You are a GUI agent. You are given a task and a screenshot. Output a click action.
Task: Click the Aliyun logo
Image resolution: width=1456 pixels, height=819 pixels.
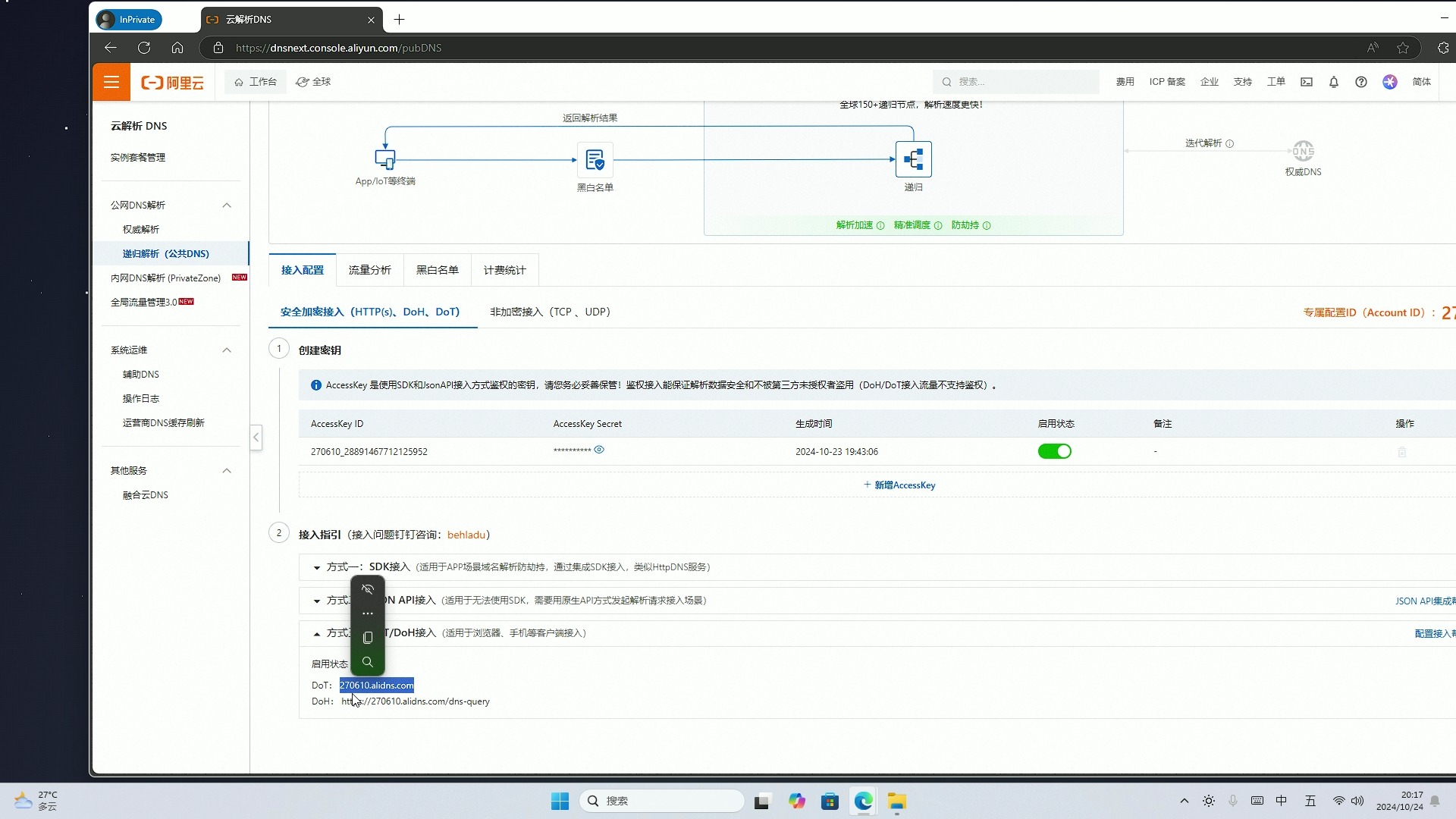pyautogui.click(x=172, y=83)
